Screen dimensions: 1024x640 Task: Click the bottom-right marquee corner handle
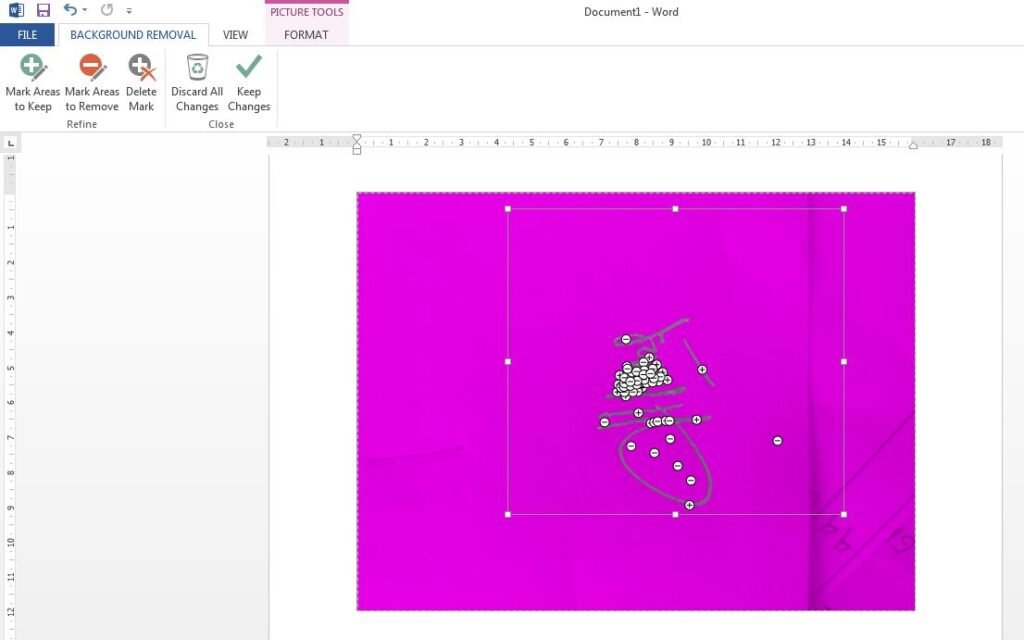844,515
